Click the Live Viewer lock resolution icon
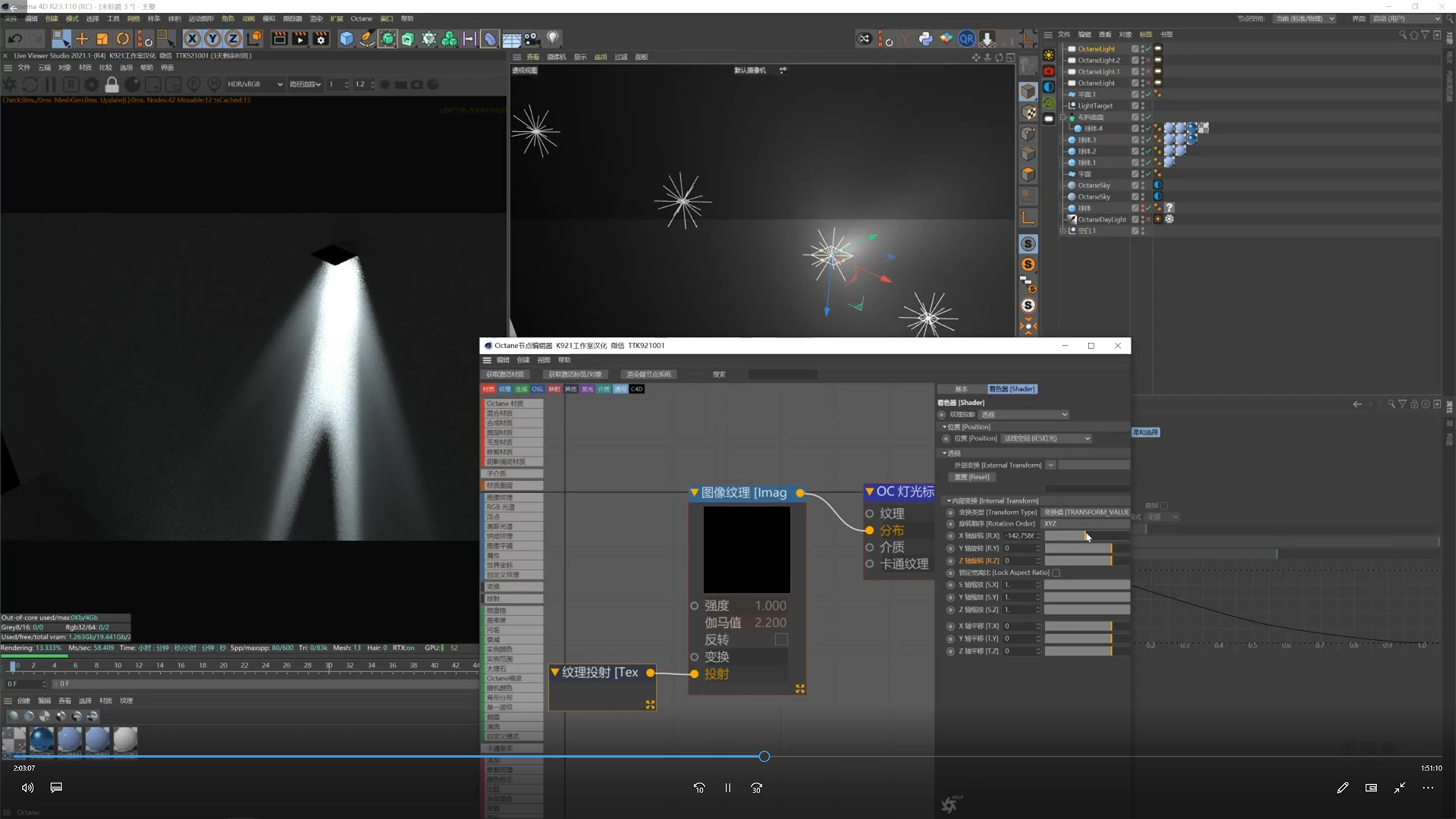 (x=111, y=84)
